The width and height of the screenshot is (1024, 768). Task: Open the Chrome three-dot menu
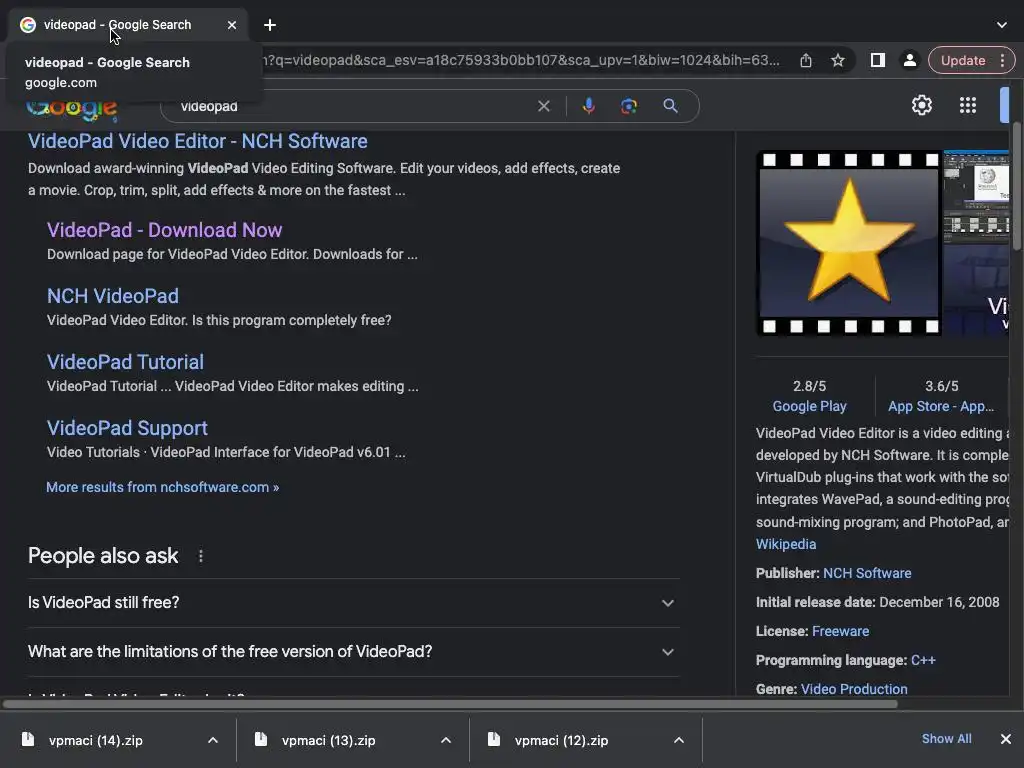[1002, 61]
